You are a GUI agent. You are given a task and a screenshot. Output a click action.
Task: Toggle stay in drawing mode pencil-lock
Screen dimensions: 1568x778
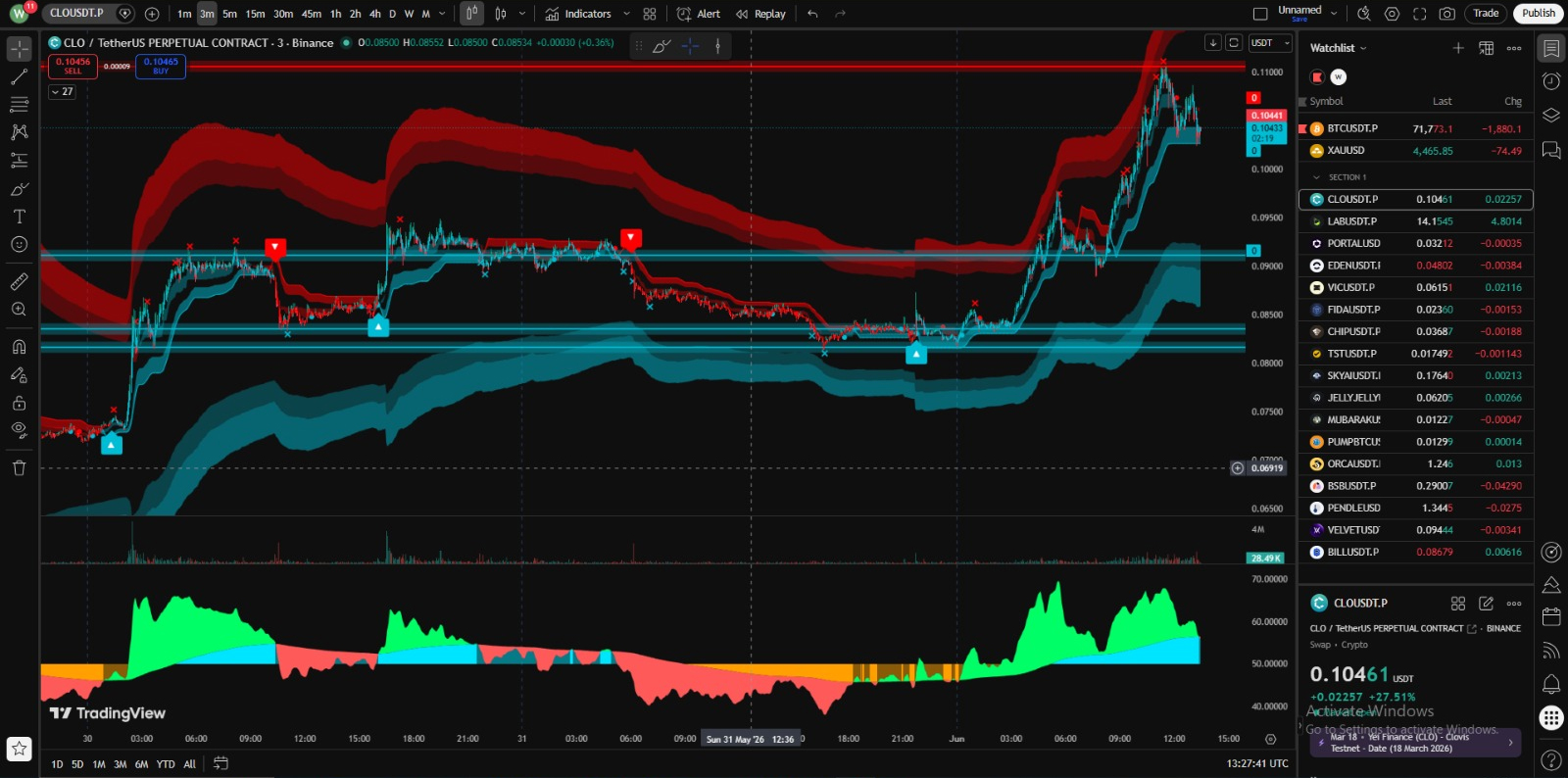point(19,374)
